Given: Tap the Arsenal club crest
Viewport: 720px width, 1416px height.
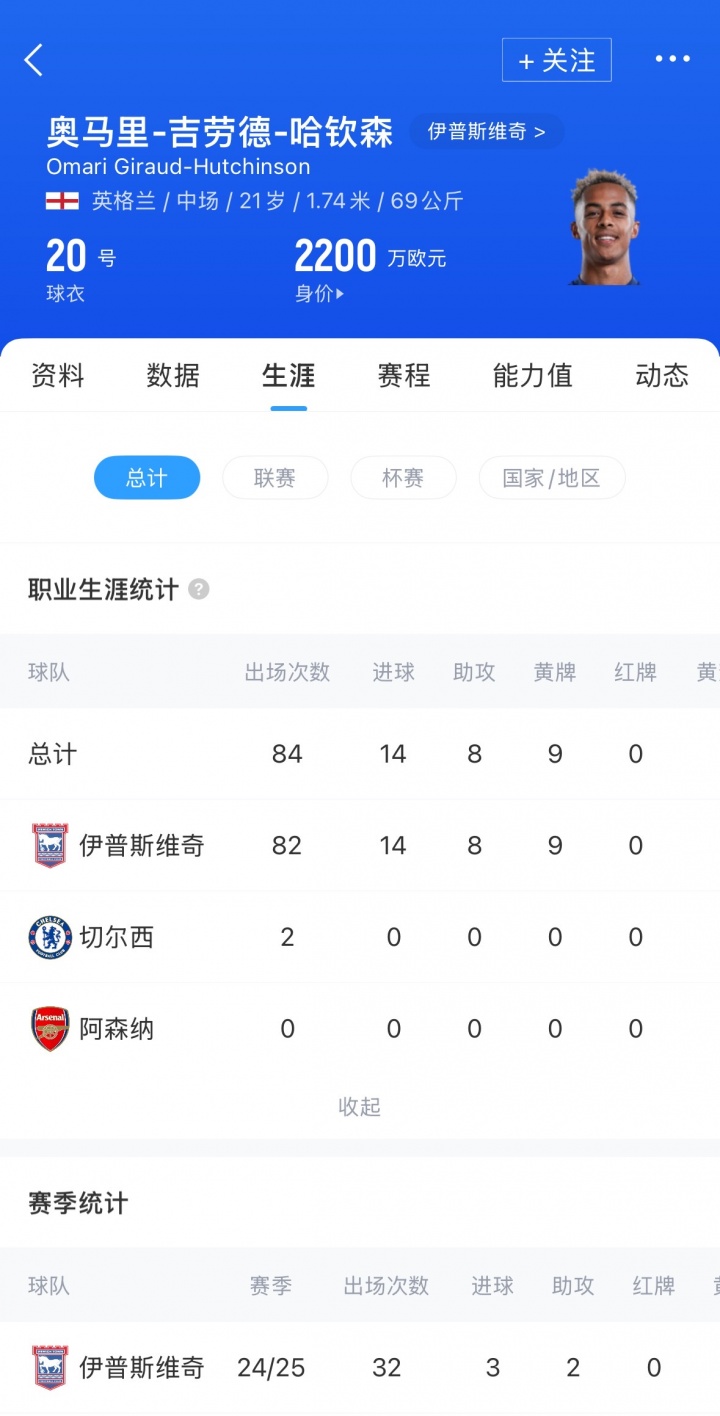Looking at the screenshot, I should point(50,1028).
